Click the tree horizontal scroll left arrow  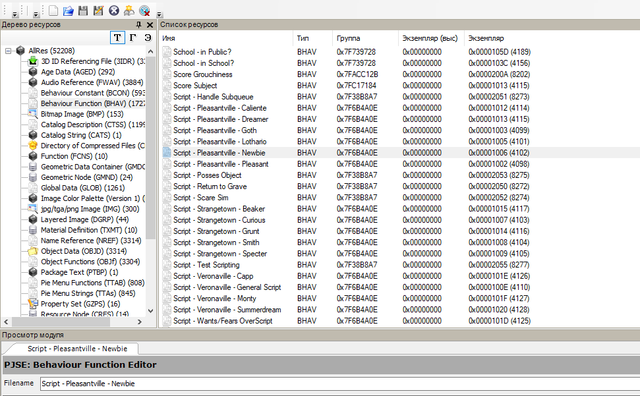coord(6,322)
